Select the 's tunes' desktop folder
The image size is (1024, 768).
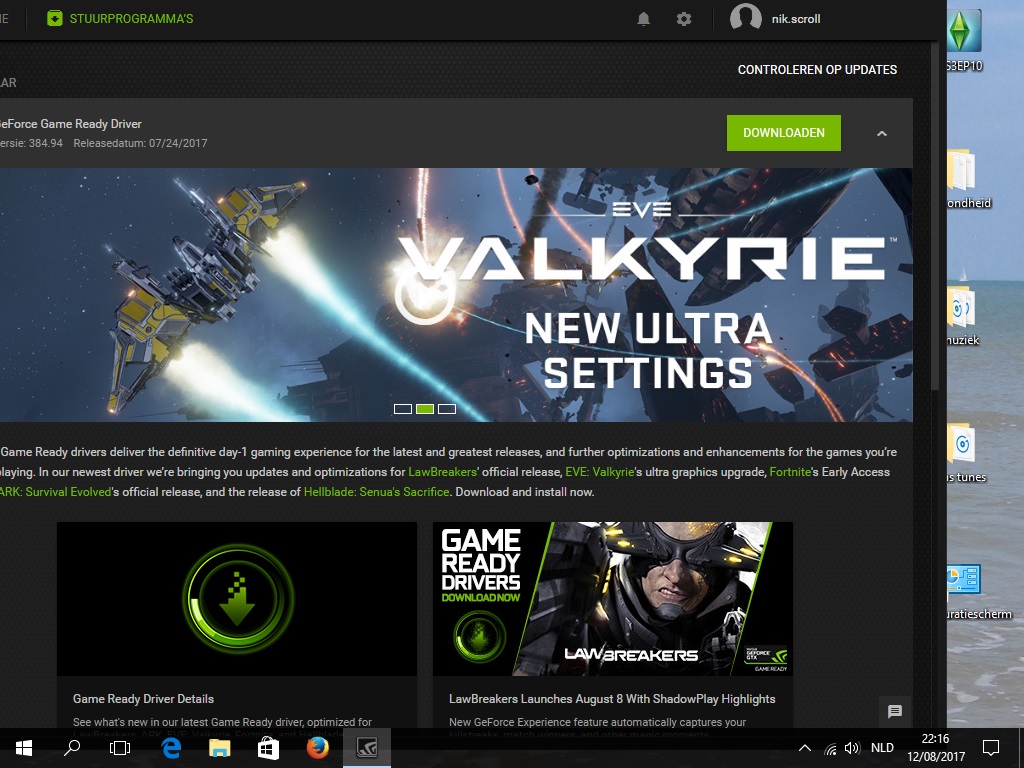(967, 452)
